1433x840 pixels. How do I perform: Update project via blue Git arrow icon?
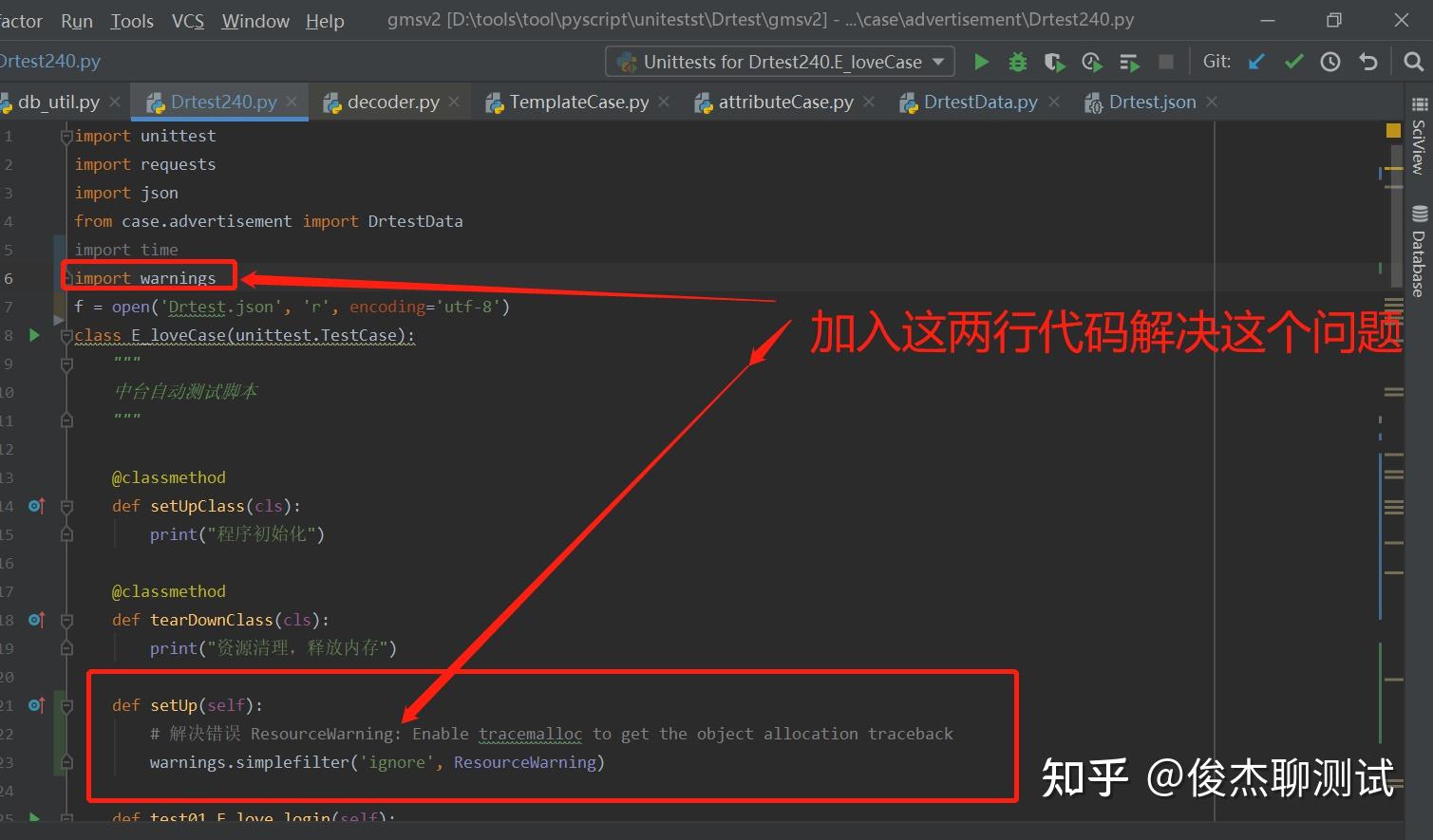[x=1255, y=61]
